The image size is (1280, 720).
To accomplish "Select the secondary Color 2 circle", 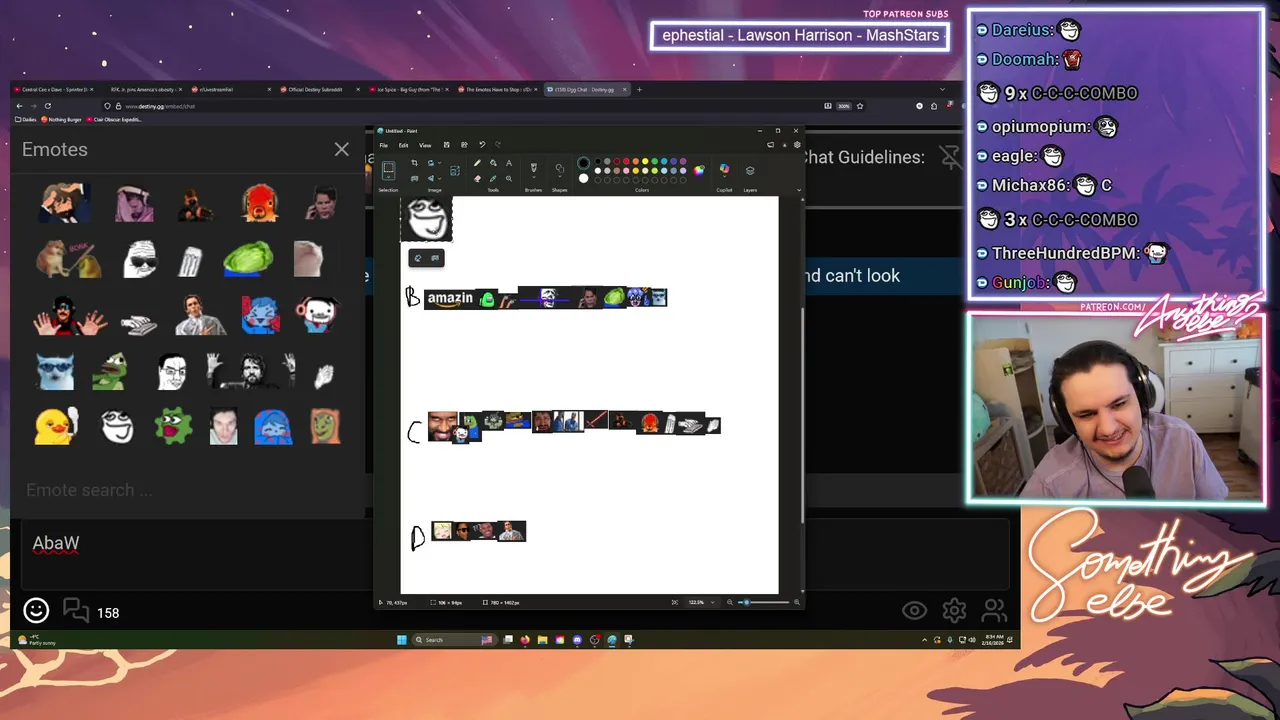I will point(584,178).
